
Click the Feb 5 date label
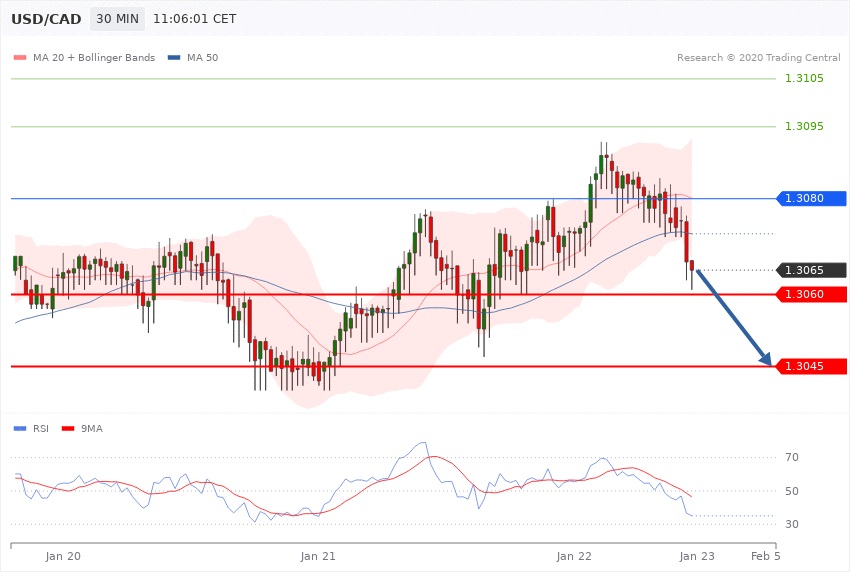(764, 555)
